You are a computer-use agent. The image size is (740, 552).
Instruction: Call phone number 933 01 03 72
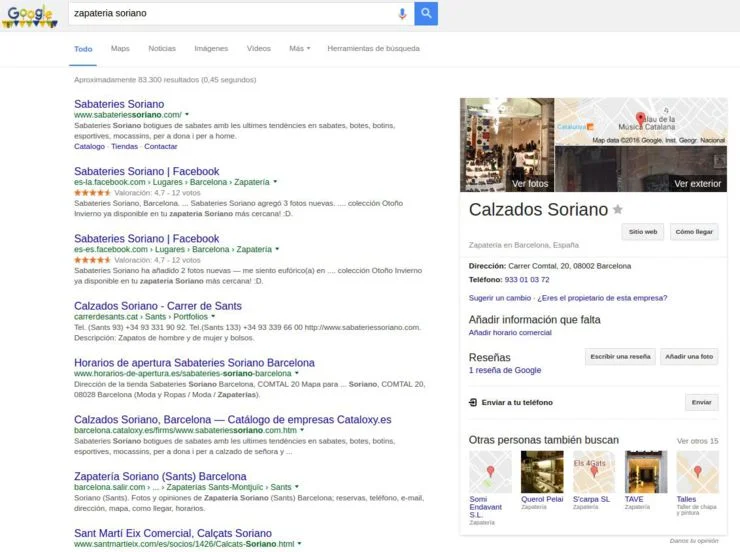click(527, 280)
